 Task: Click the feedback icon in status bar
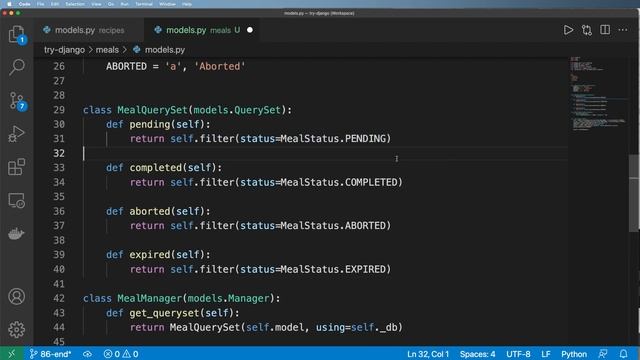(603, 354)
